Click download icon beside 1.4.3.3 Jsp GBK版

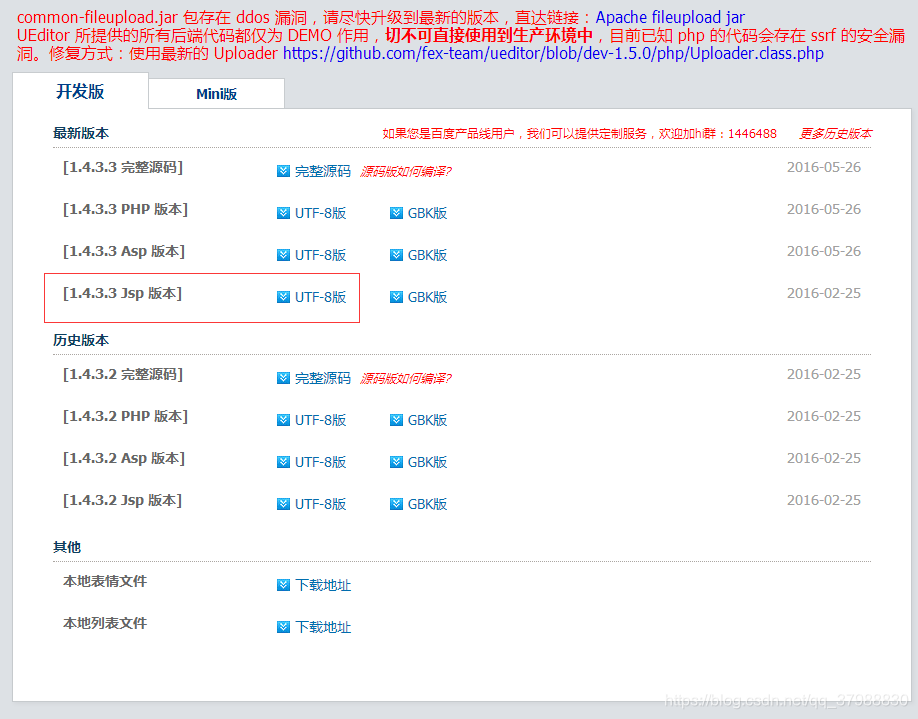click(396, 297)
